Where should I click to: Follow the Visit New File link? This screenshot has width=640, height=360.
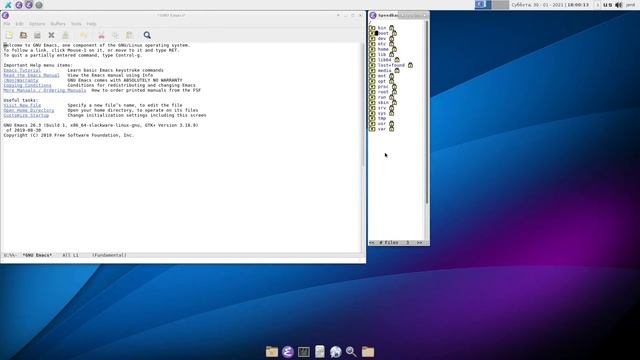pyautogui.click(x=22, y=105)
